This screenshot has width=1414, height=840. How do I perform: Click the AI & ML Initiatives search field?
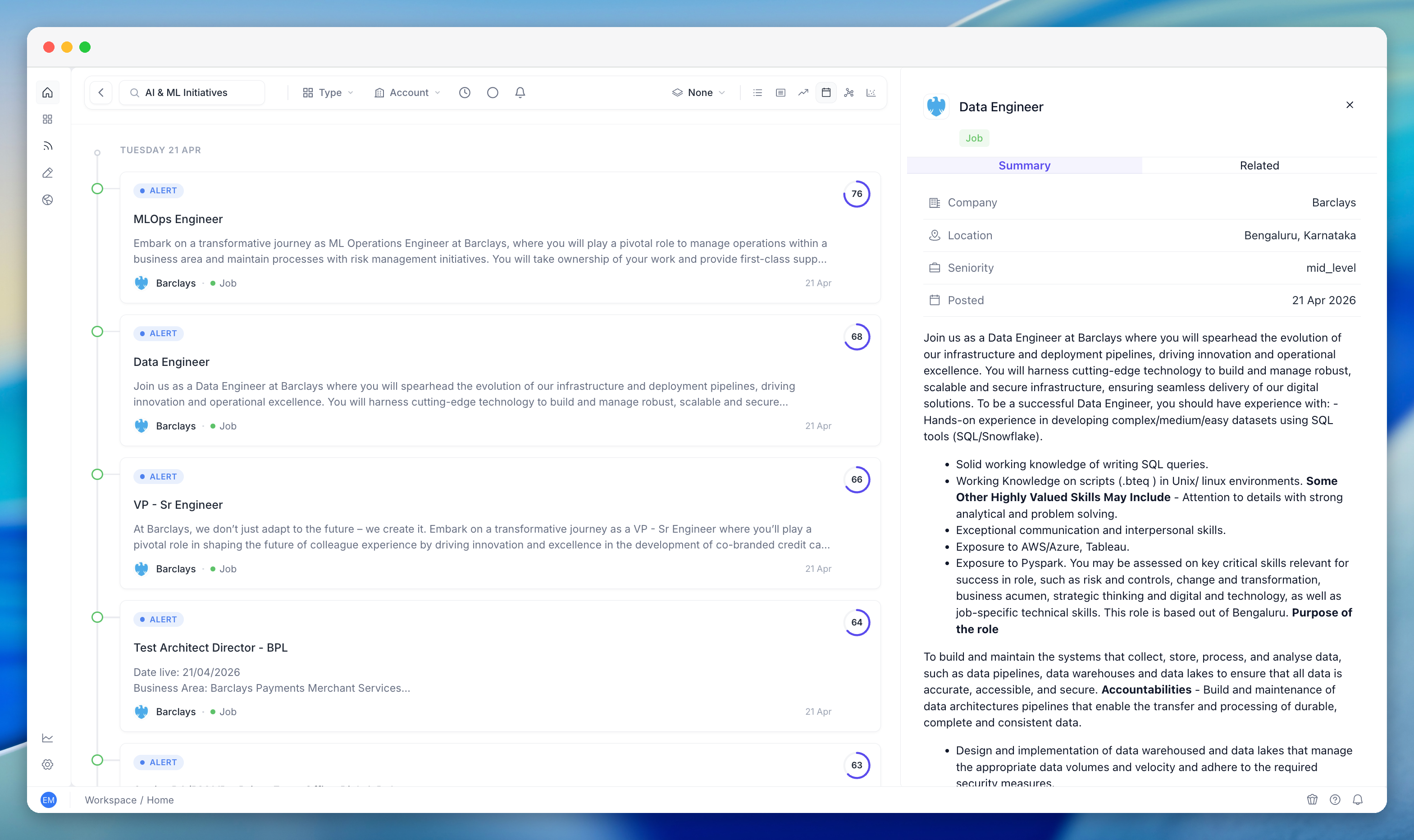point(192,92)
